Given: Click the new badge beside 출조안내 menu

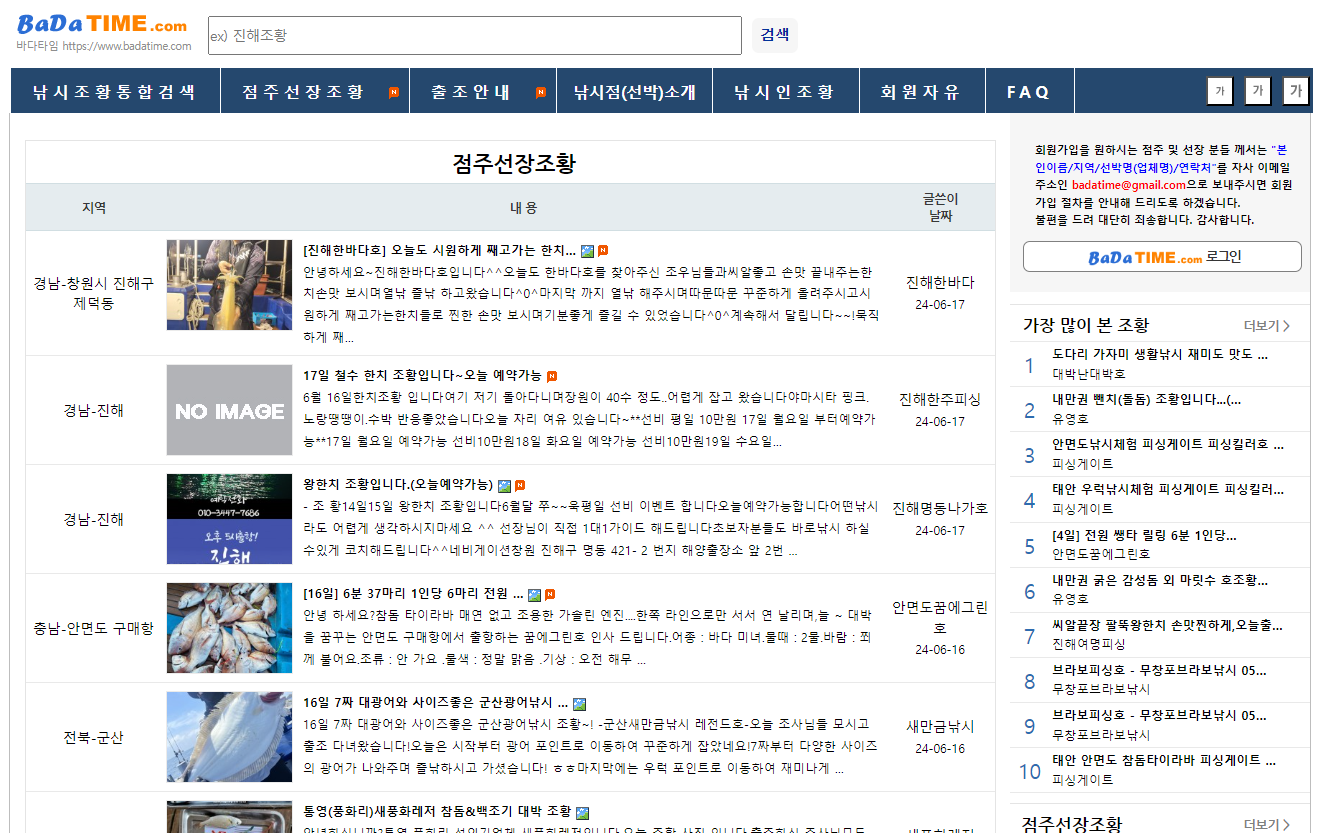Looking at the screenshot, I should click(x=541, y=92).
